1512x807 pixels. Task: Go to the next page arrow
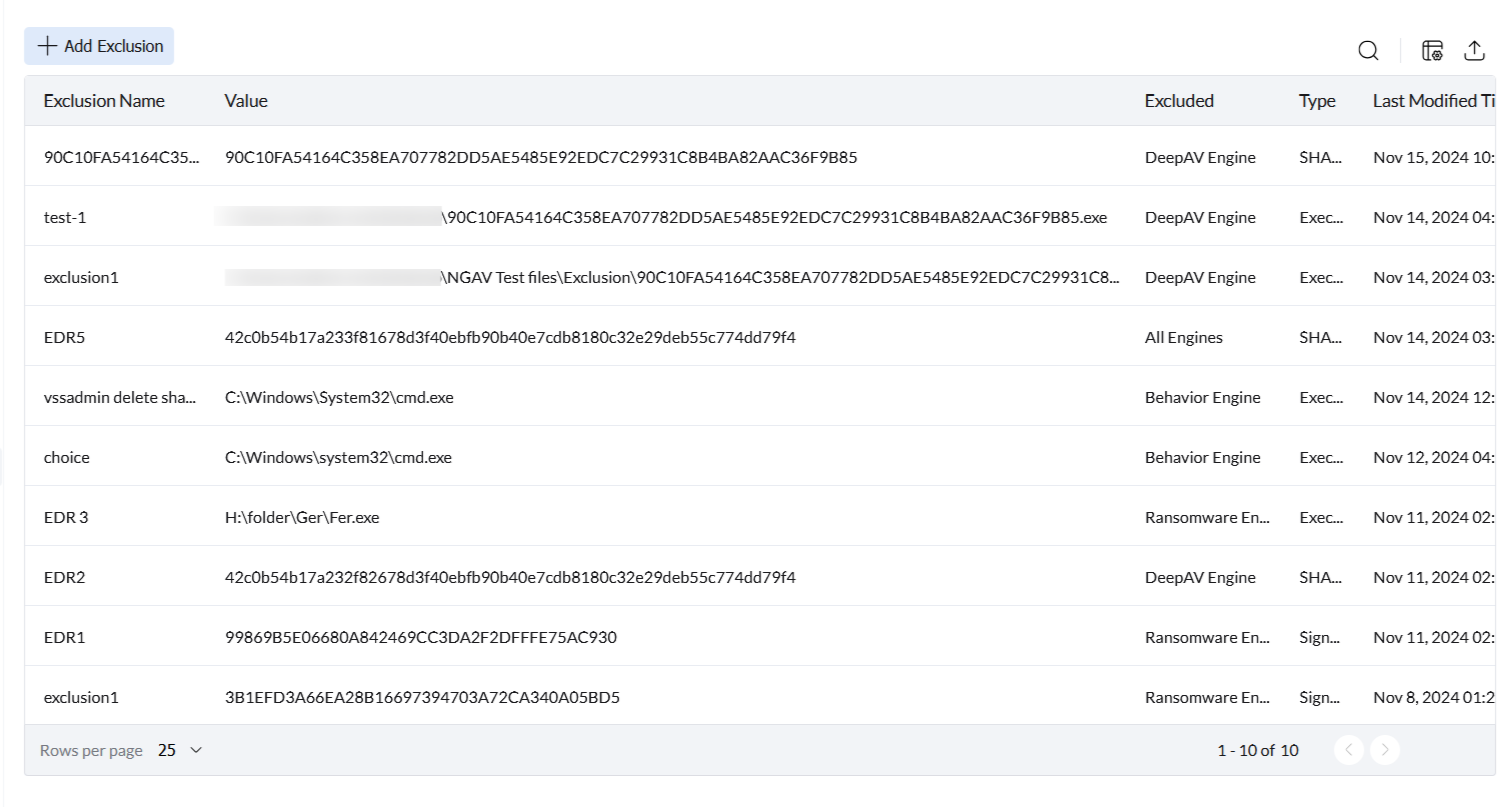pos(1384,750)
